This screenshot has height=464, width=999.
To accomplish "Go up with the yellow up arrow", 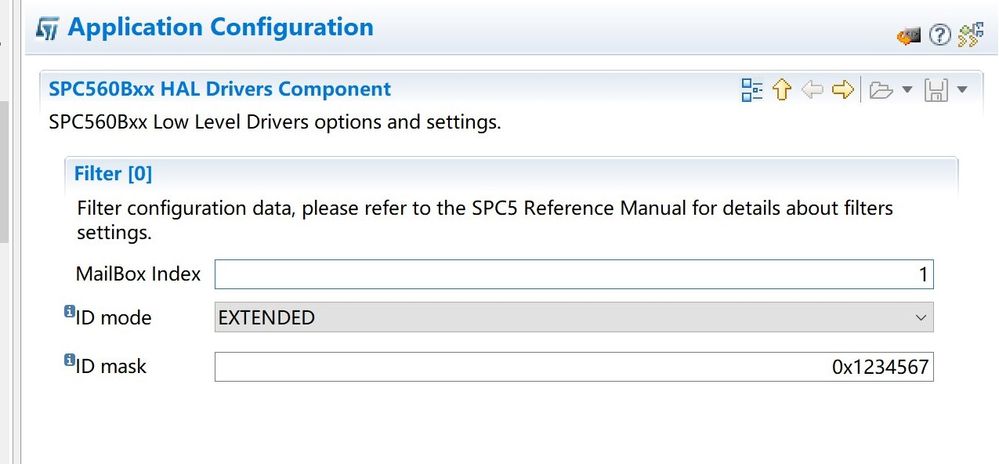I will (781, 90).
